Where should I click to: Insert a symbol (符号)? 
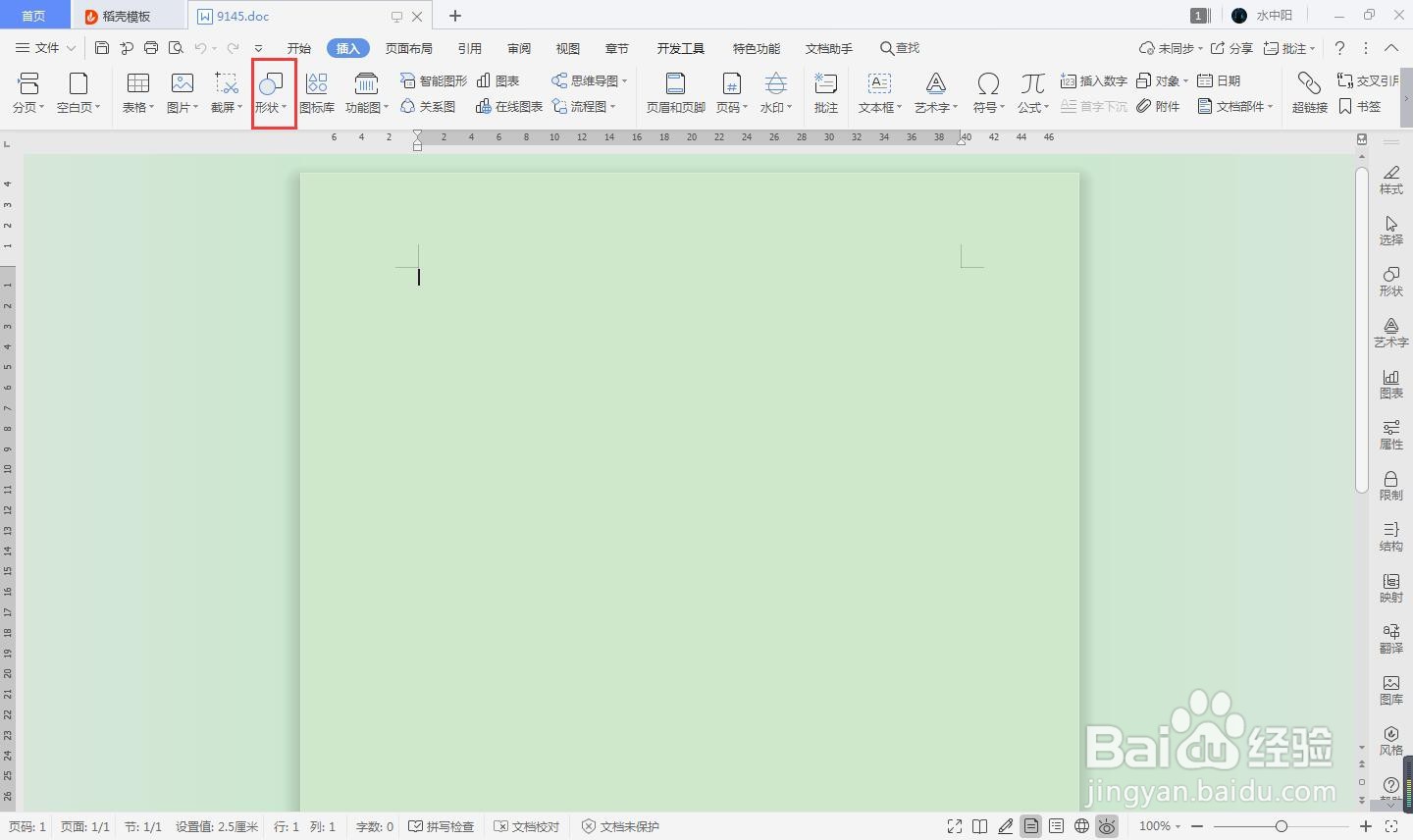click(988, 93)
